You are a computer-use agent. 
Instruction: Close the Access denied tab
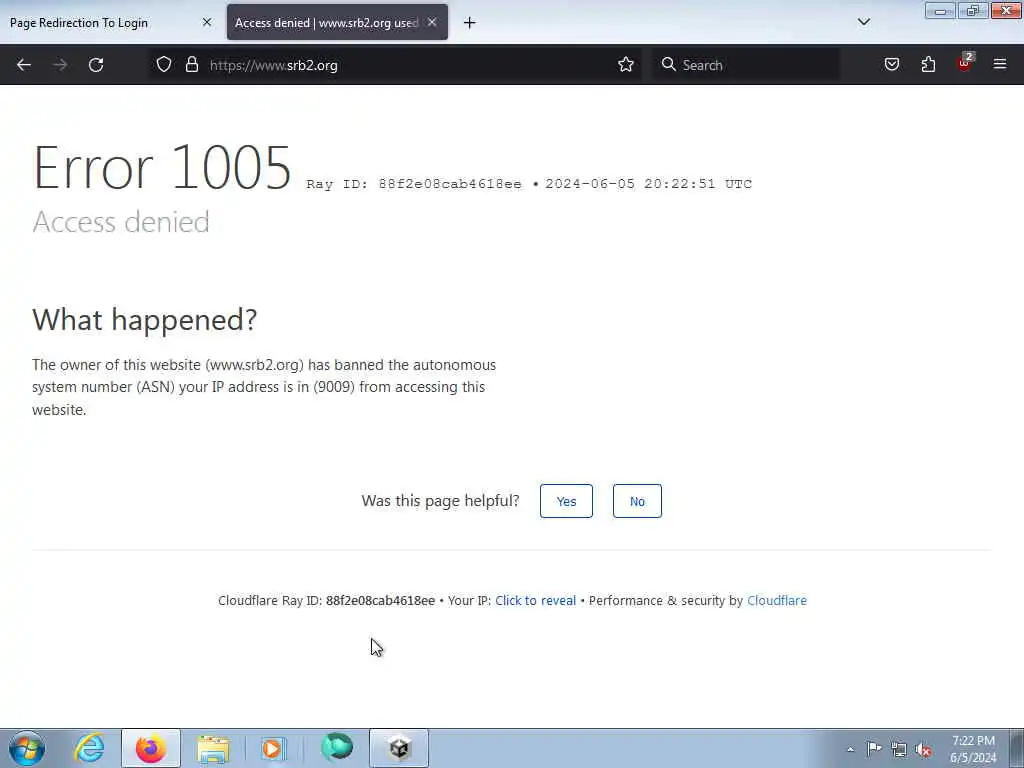pyautogui.click(x=432, y=22)
